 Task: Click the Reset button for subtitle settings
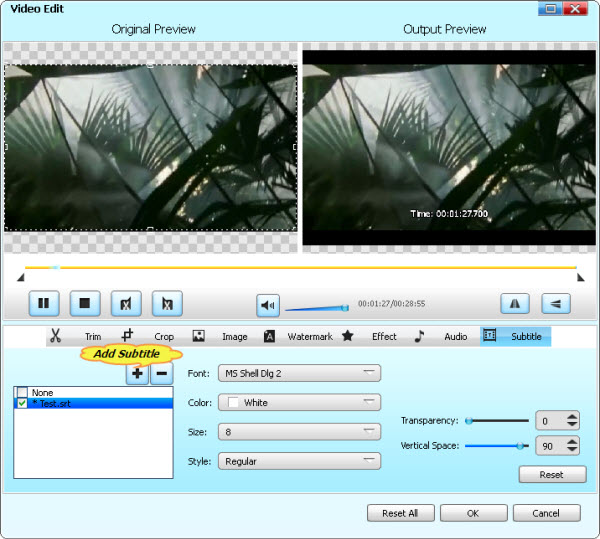tap(552, 474)
